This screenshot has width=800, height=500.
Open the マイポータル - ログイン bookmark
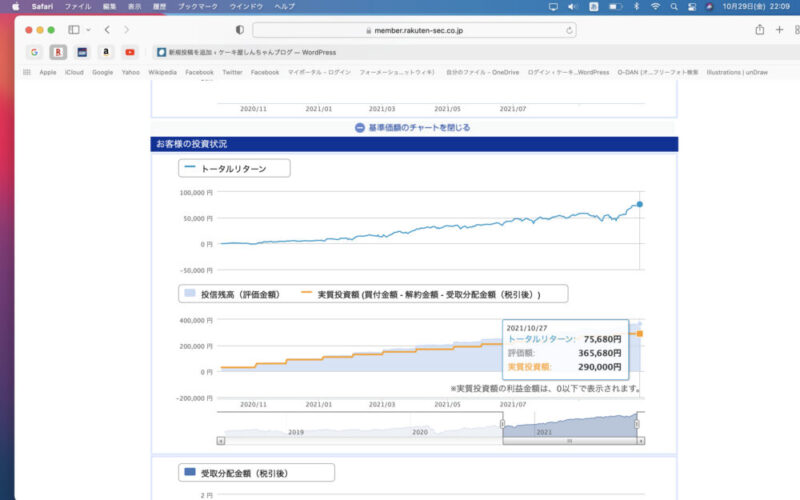coord(319,72)
